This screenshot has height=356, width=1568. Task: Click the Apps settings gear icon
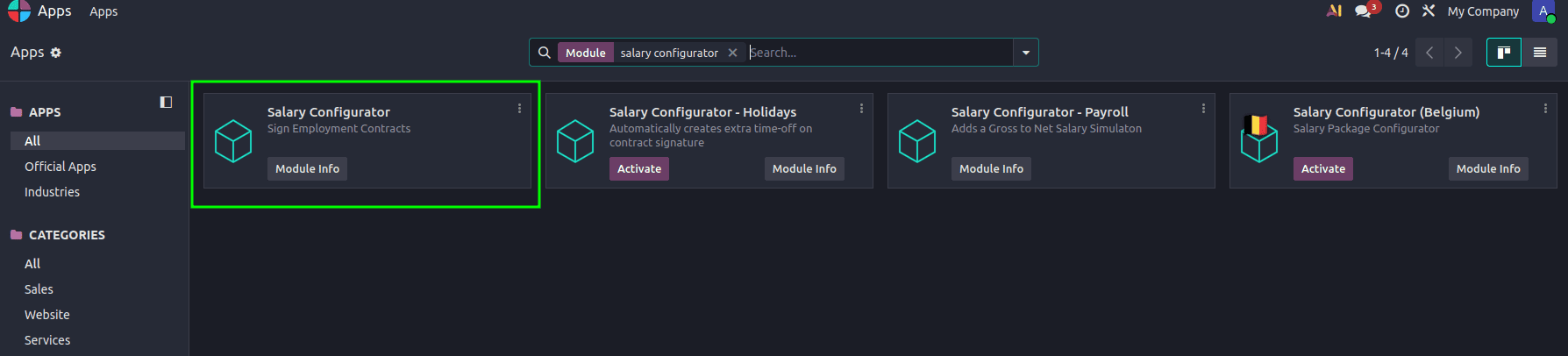[x=56, y=53]
